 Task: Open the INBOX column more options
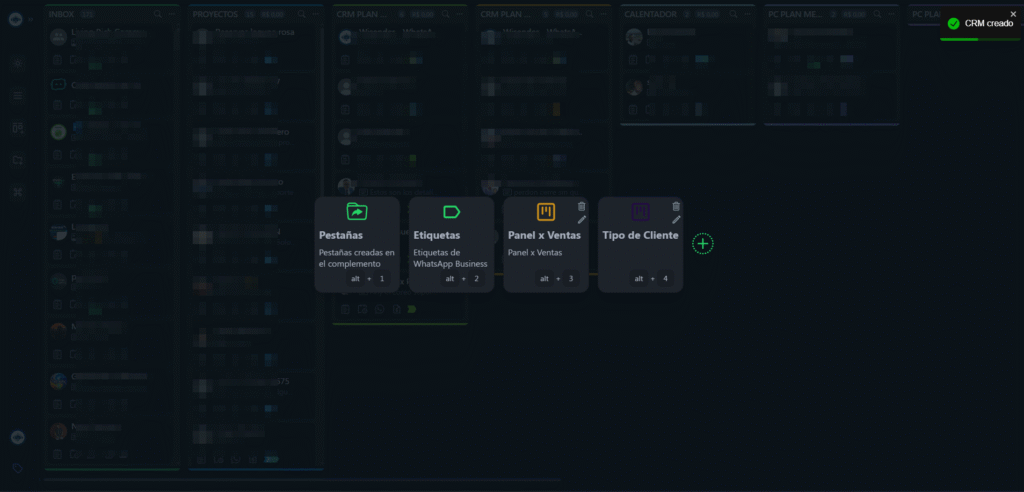[x=172, y=15]
